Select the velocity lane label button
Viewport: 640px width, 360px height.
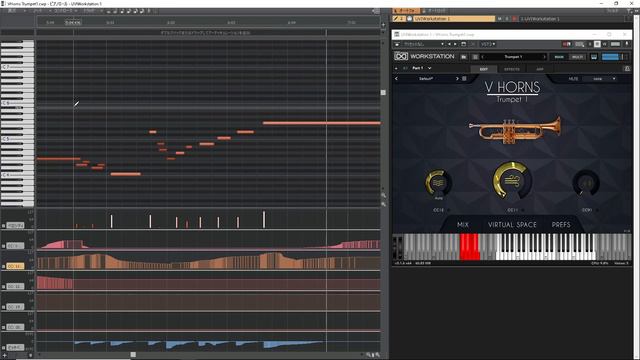(x=16, y=225)
